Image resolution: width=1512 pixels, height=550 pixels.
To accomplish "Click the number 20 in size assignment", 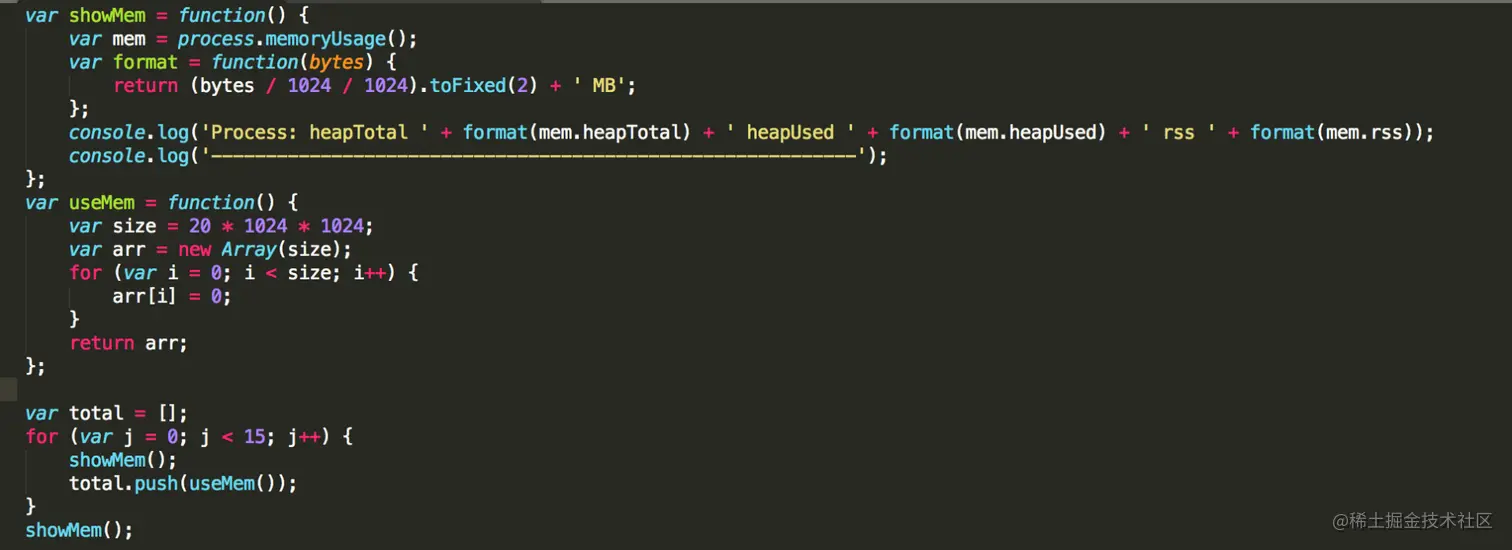I will pyautogui.click(x=199, y=226).
